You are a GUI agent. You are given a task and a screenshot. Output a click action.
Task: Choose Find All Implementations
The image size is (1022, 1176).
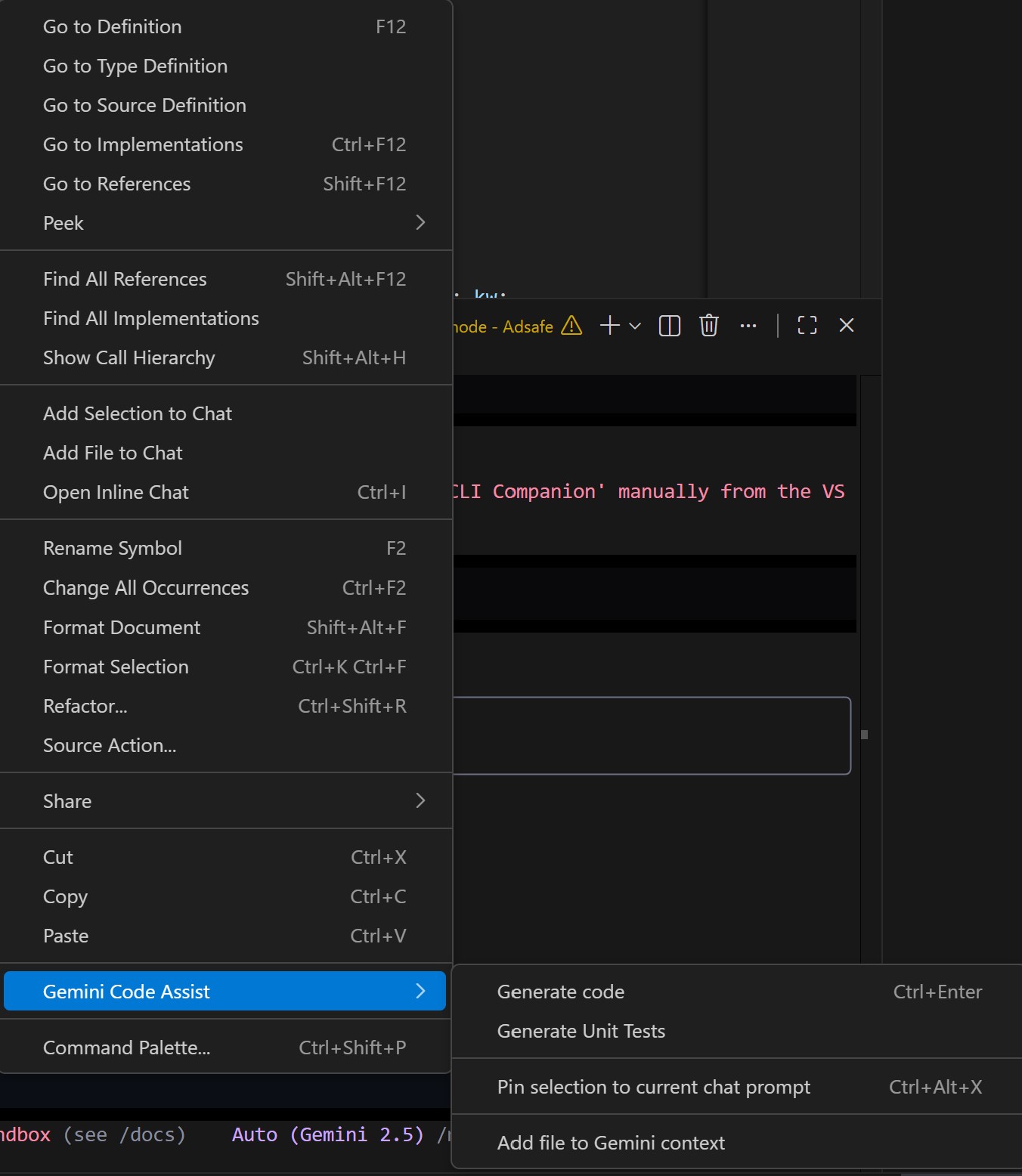225,318
